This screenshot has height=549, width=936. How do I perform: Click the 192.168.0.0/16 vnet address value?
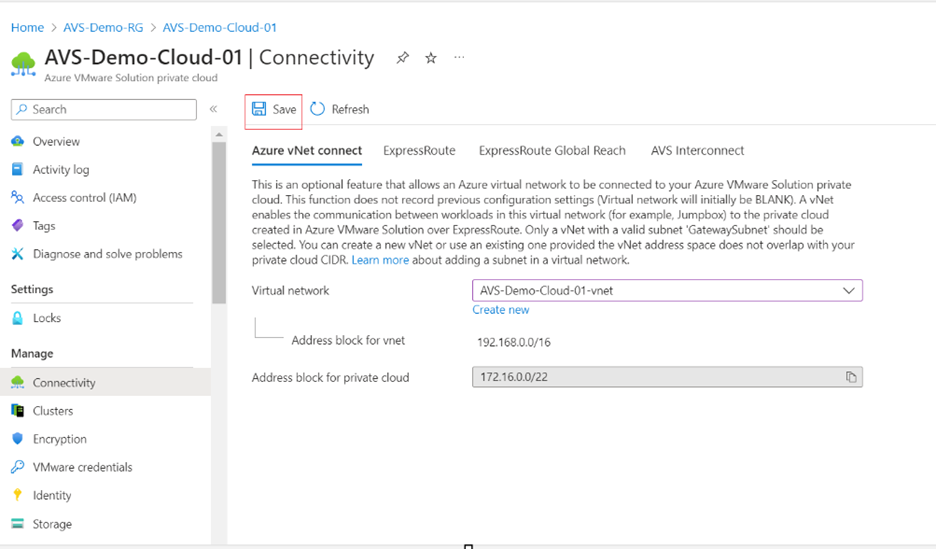[514, 343]
